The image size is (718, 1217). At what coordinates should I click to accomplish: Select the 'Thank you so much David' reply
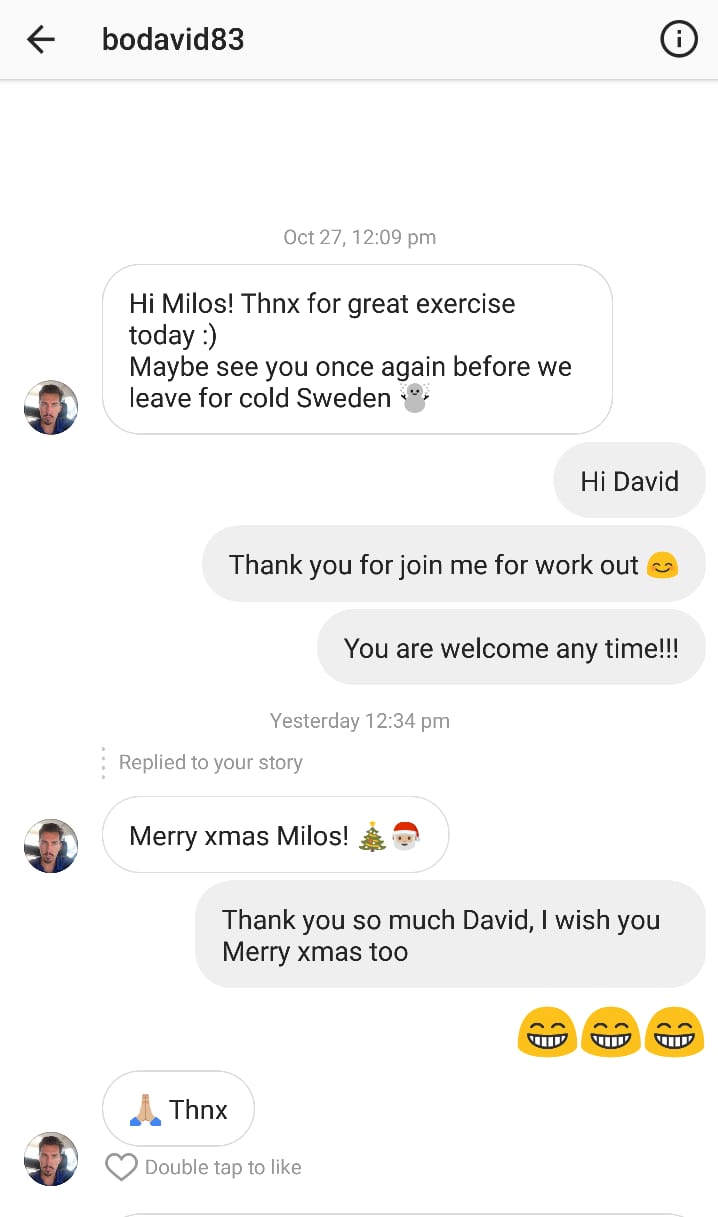(x=450, y=935)
